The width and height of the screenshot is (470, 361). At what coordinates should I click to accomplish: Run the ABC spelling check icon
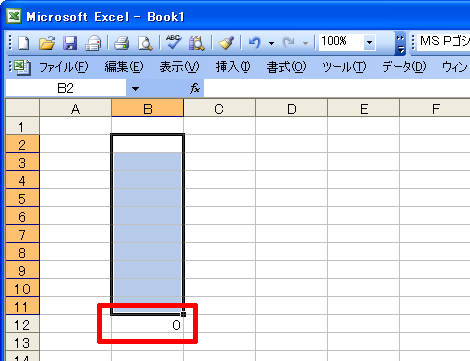[x=174, y=42]
